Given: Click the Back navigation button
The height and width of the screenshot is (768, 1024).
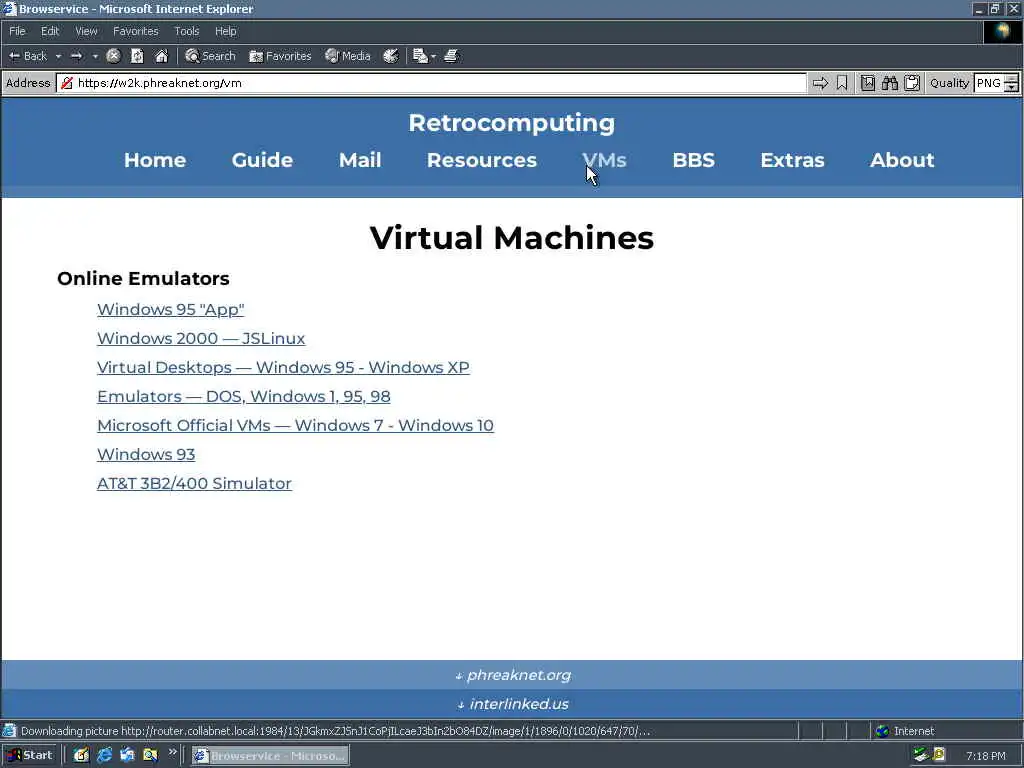Looking at the screenshot, I should (28, 56).
